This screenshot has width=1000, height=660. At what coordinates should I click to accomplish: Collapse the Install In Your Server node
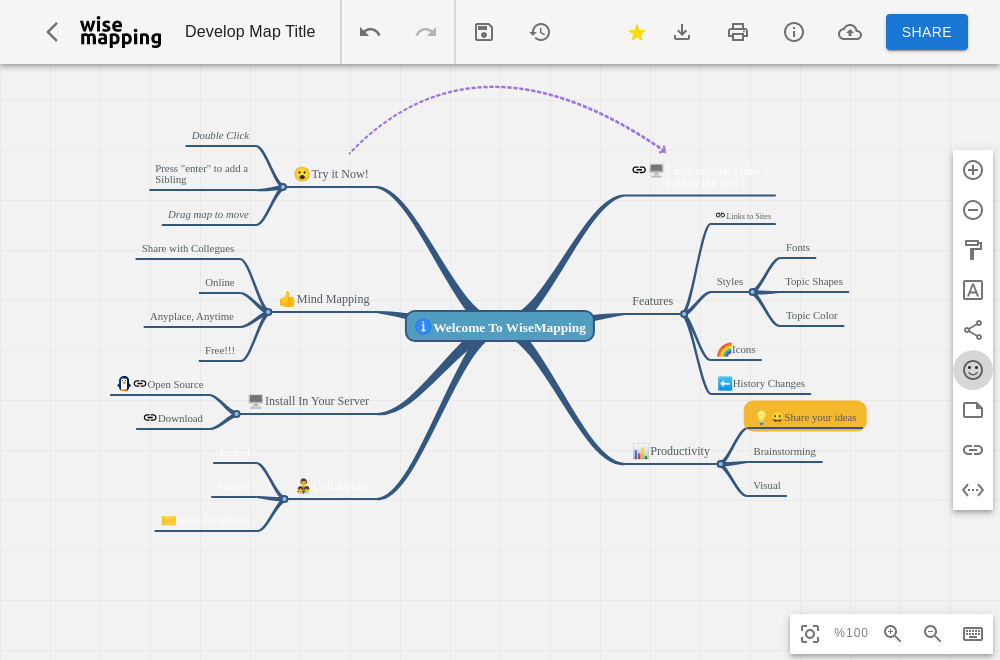pos(237,414)
